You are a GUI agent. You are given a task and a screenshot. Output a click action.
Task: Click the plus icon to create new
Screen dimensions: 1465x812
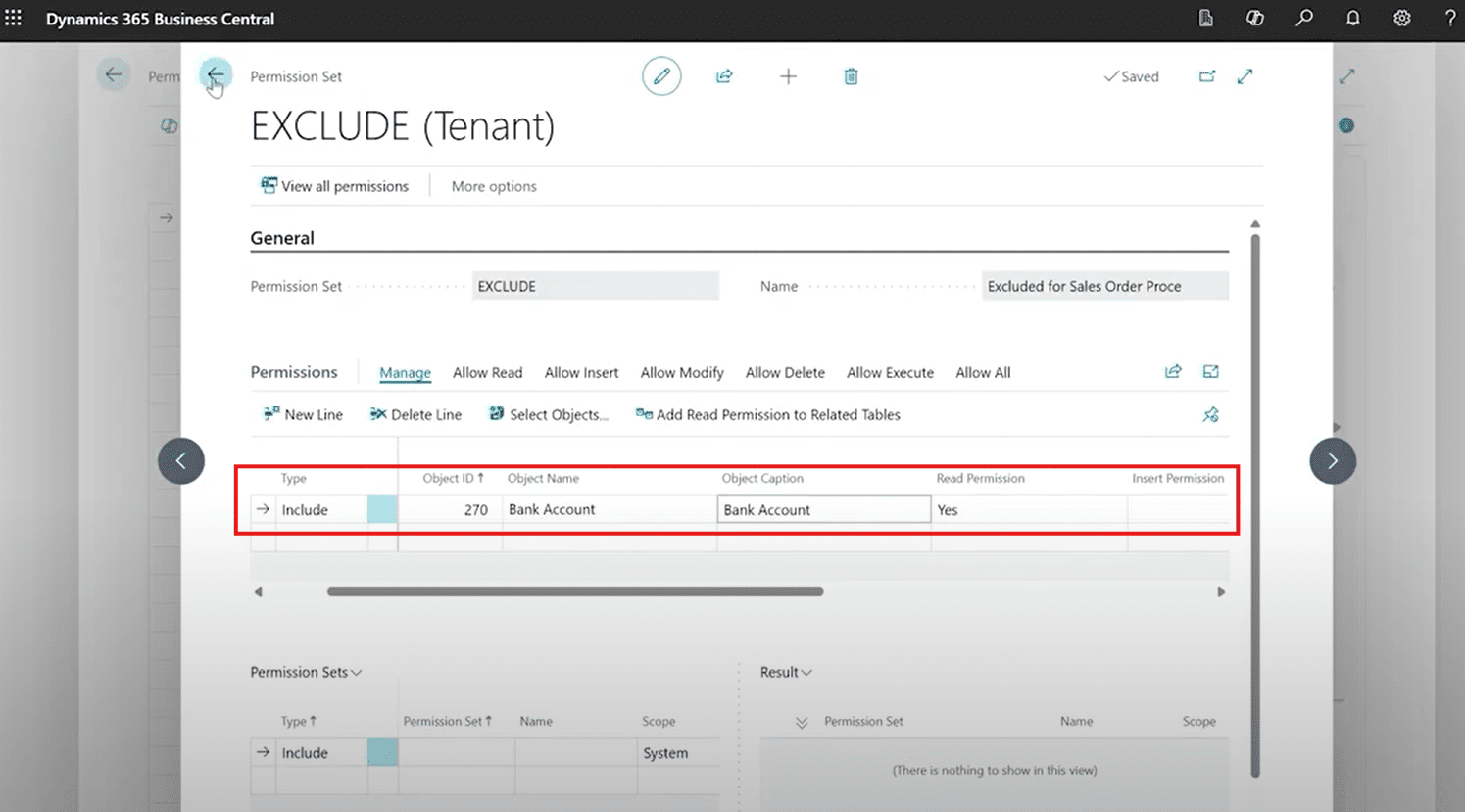[x=788, y=76]
